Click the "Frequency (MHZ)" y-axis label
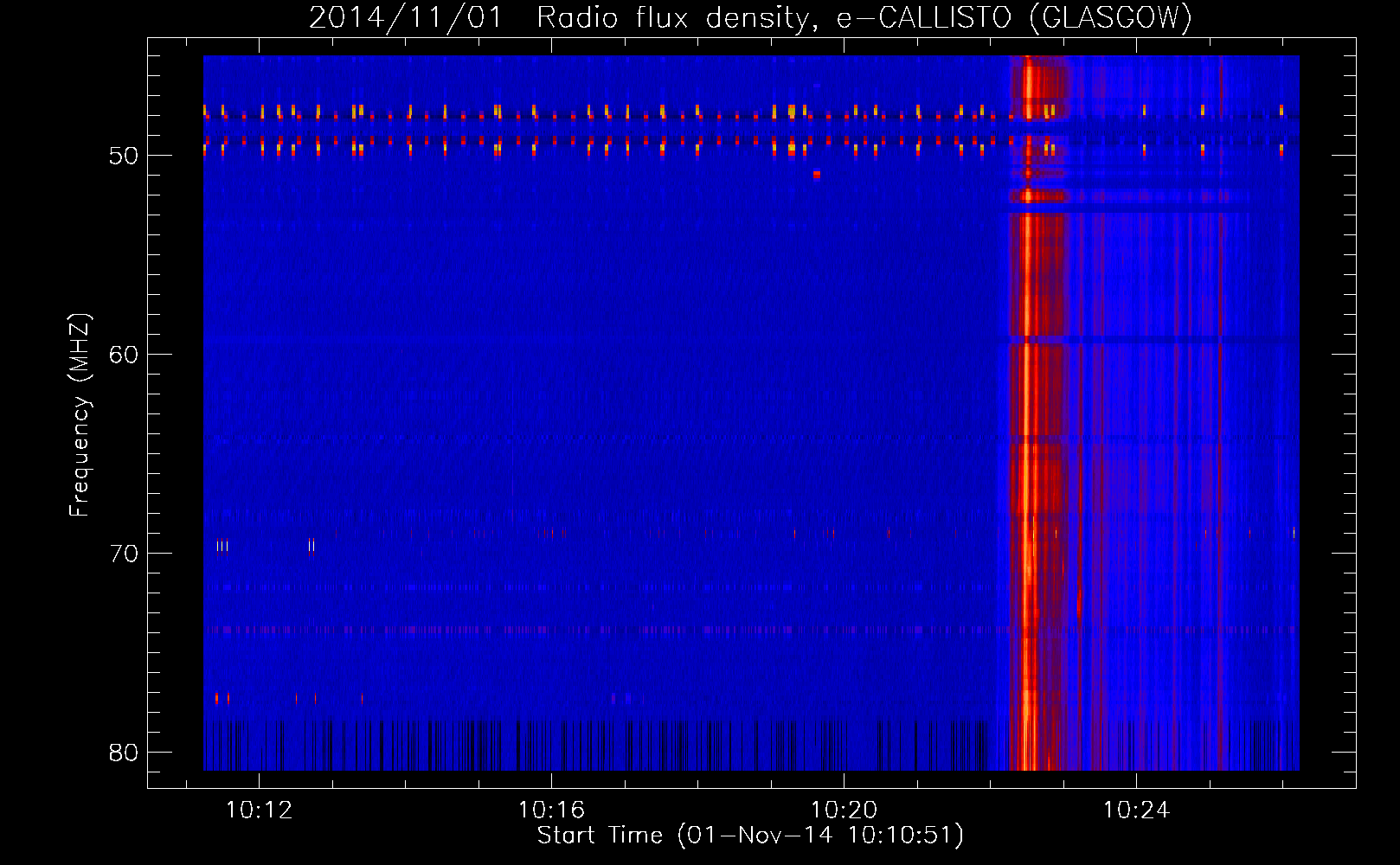The image size is (1400, 865). tap(80, 416)
